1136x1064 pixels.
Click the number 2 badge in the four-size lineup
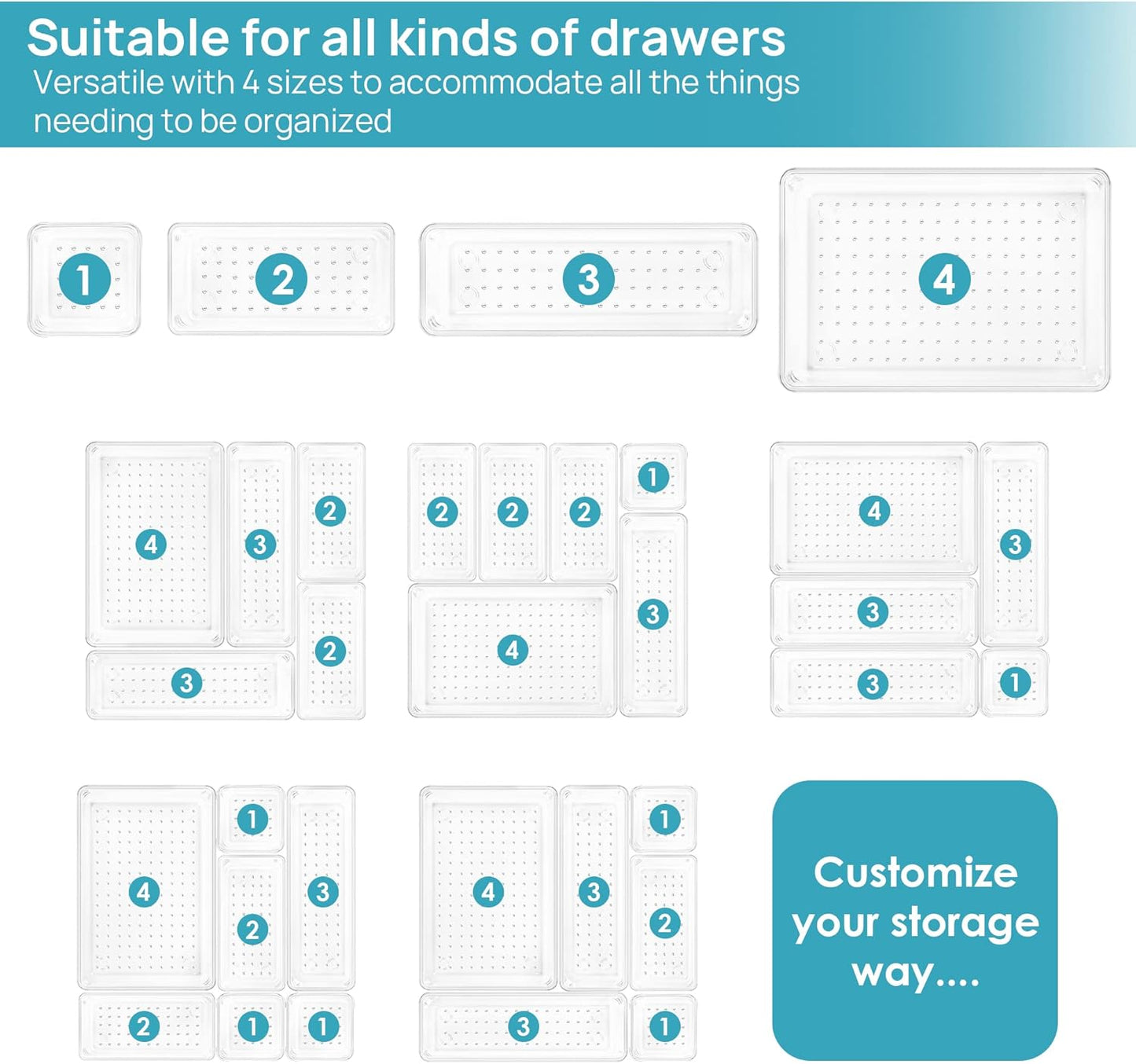tap(281, 279)
